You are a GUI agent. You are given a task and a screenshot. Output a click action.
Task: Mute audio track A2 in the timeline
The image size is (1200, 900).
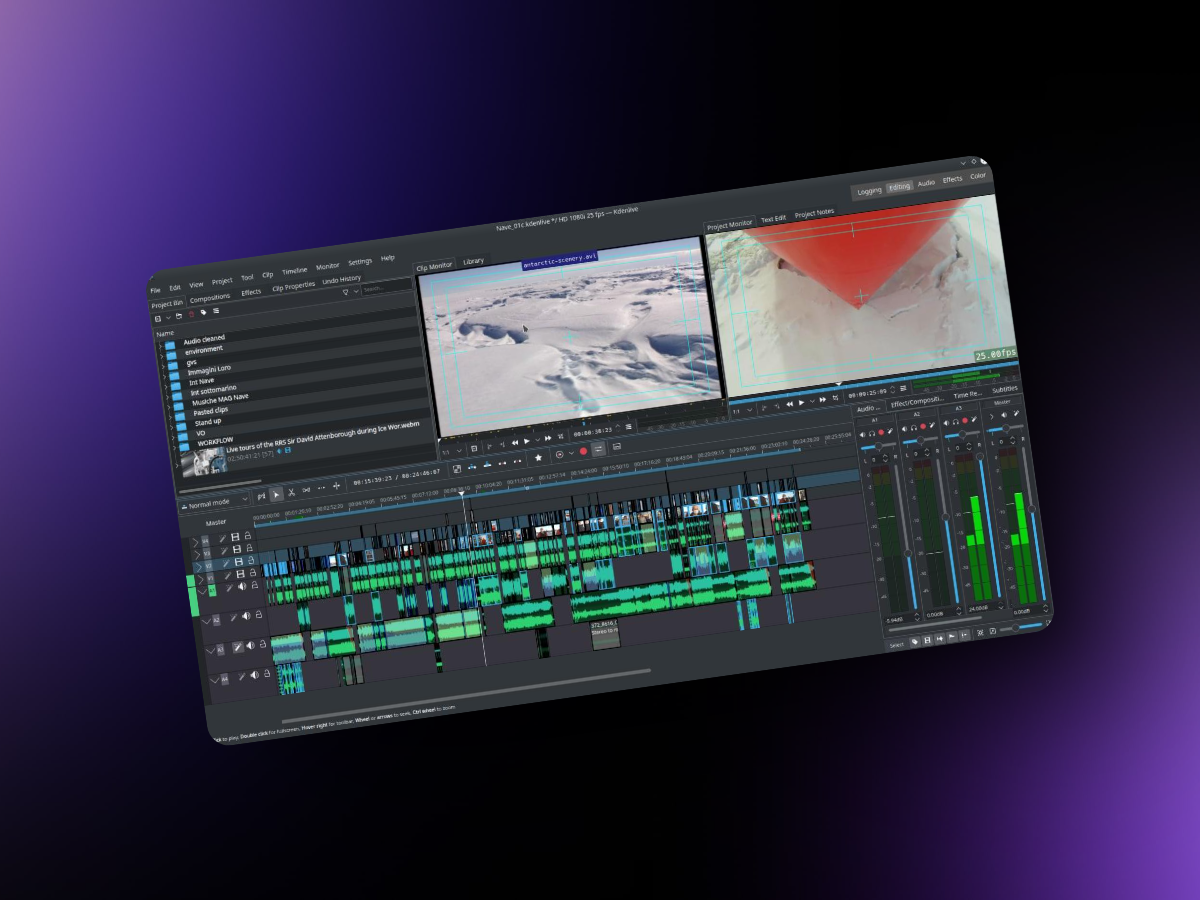pos(246,616)
